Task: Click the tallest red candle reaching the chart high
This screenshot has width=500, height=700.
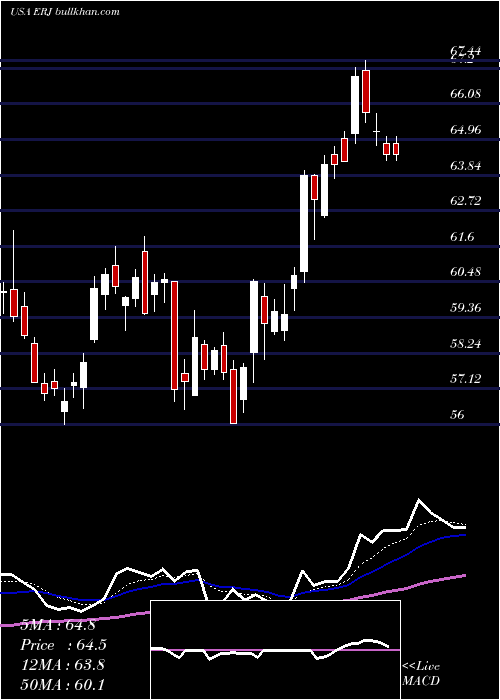Action: tap(366, 92)
